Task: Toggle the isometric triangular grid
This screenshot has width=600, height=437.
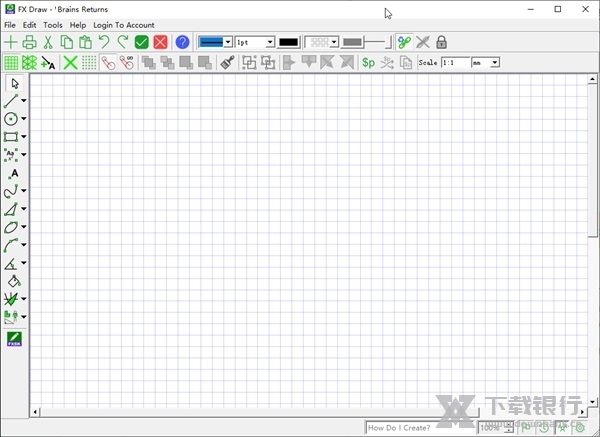Action: click(29, 63)
